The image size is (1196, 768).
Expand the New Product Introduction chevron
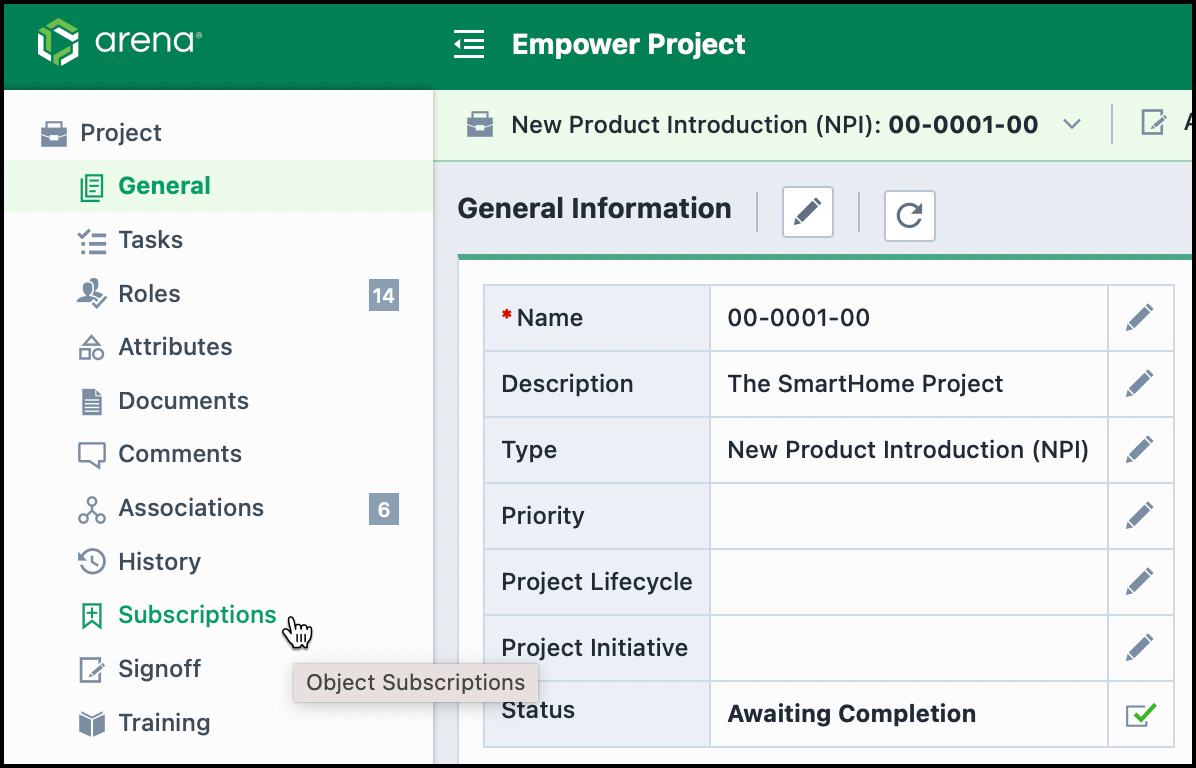coord(1072,124)
